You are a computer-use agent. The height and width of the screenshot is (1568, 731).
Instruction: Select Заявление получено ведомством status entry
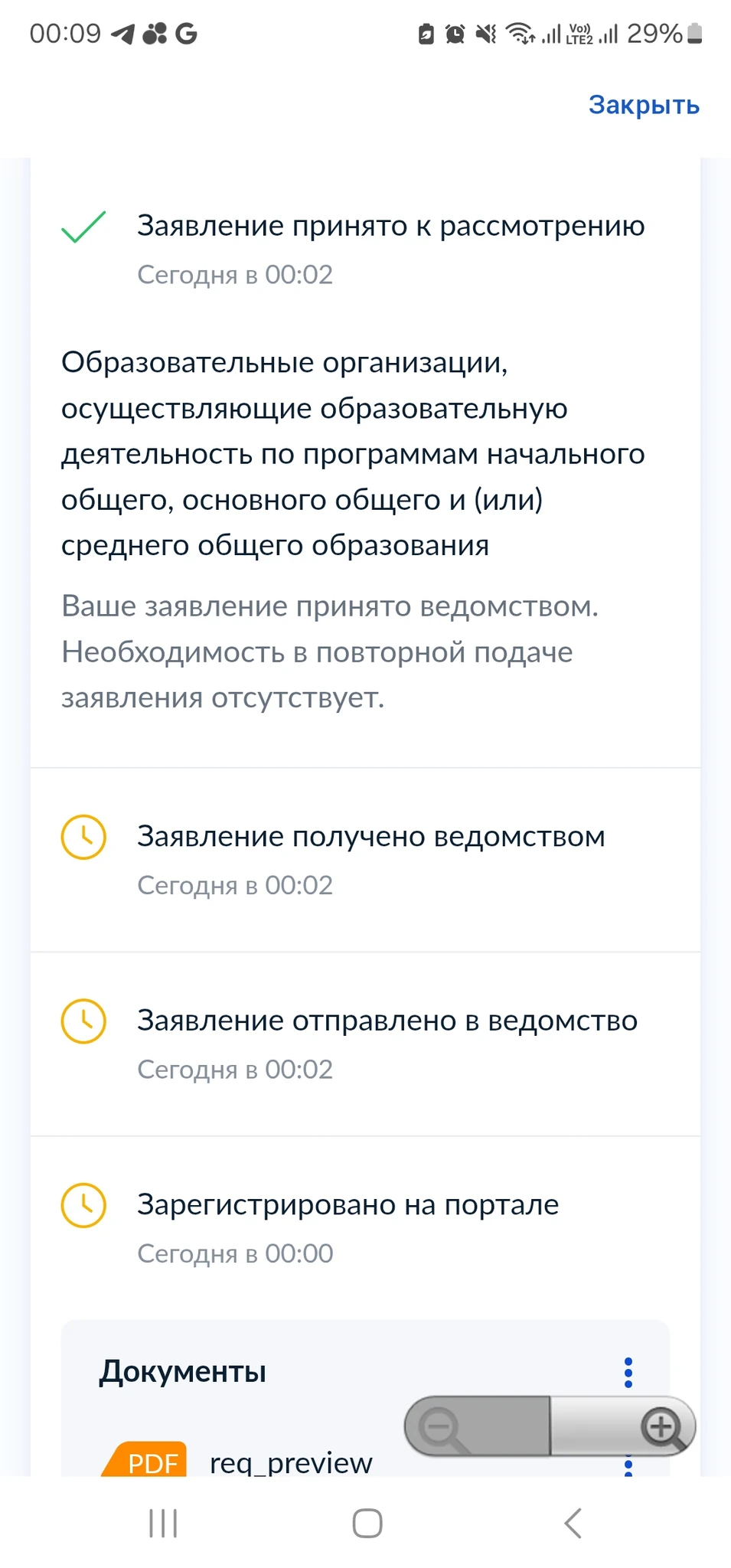point(370,837)
